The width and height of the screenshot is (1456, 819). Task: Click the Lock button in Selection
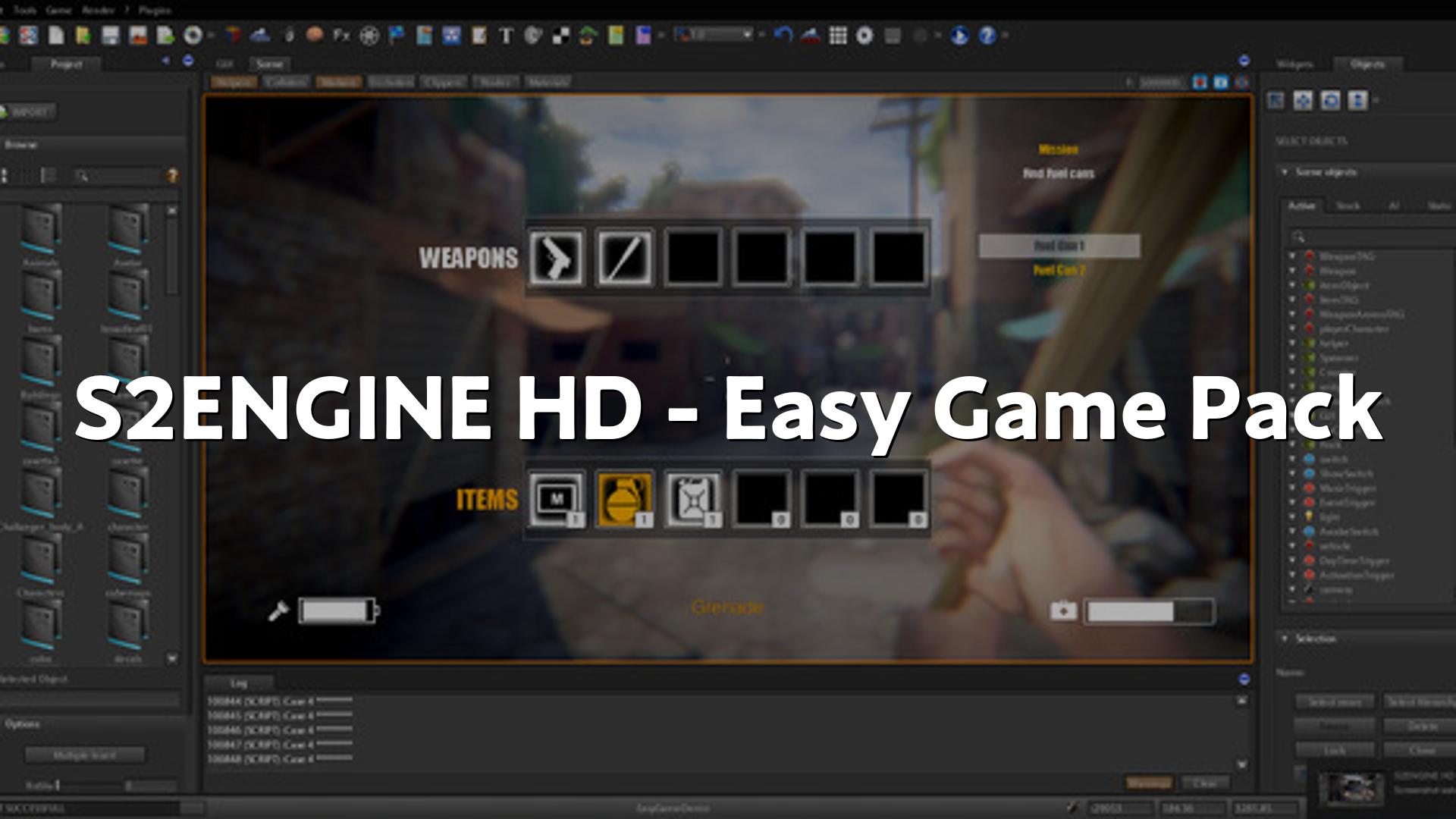click(x=1335, y=751)
